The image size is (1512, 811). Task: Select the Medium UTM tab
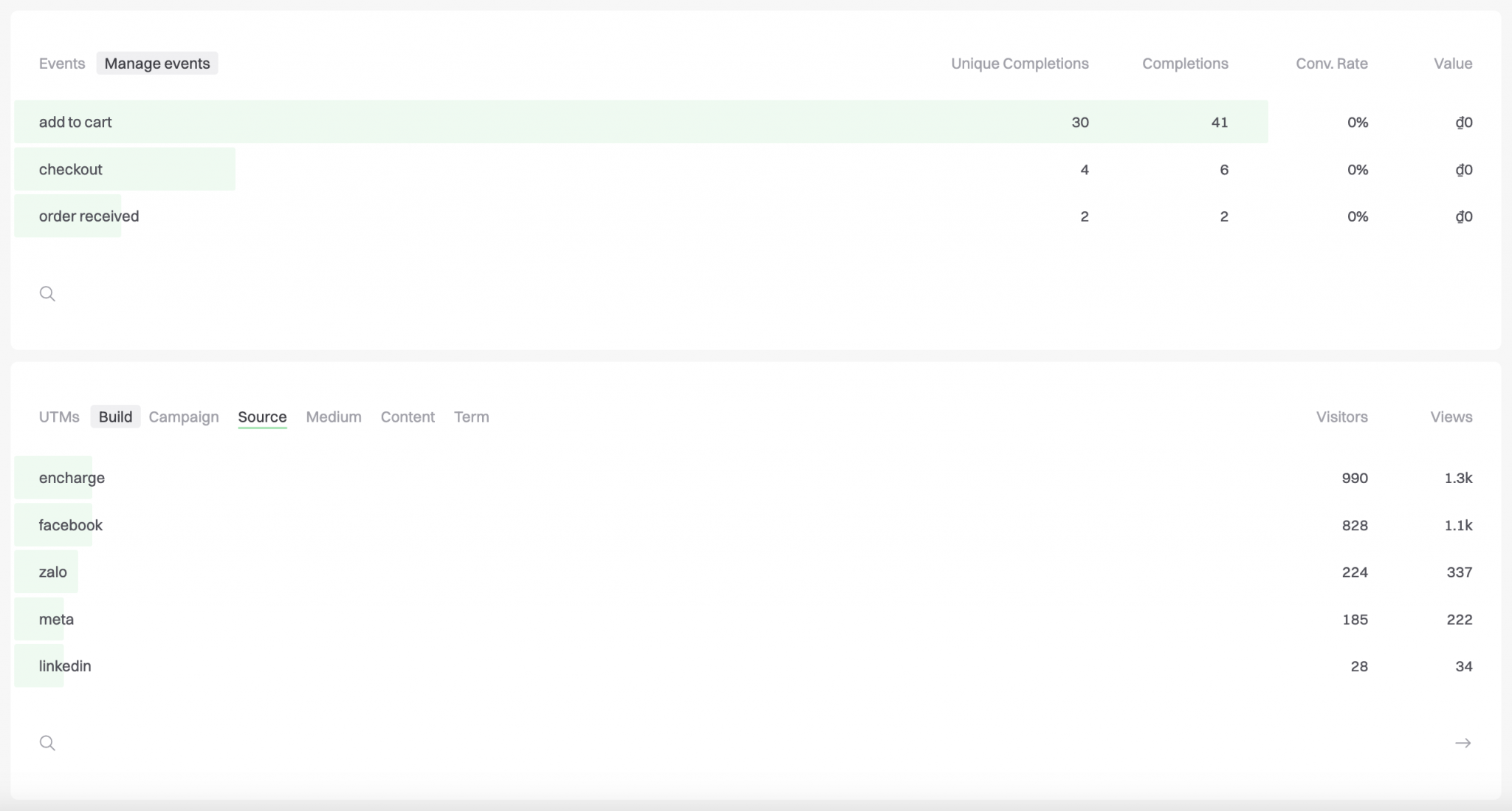tap(333, 417)
